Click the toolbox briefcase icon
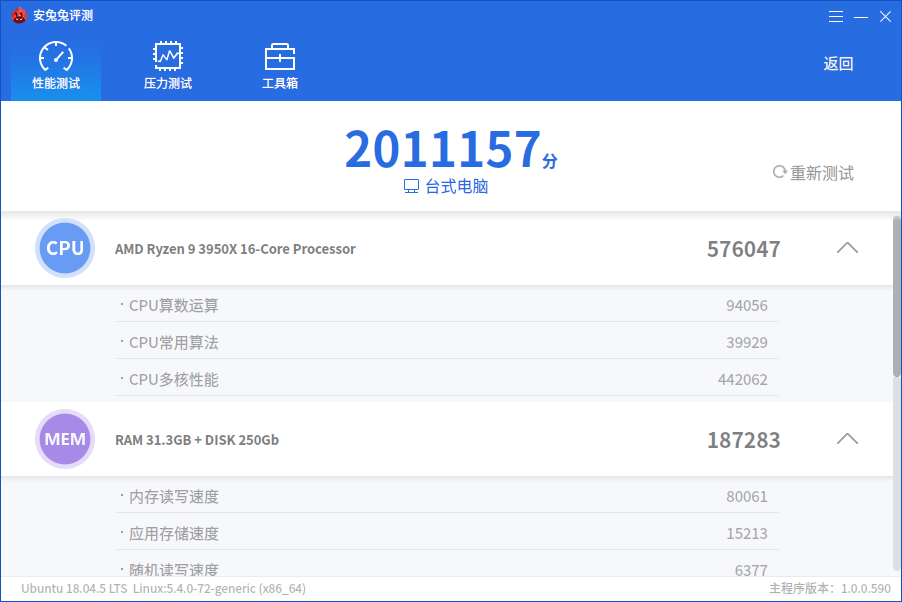902x602 pixels. pos(280,56)
